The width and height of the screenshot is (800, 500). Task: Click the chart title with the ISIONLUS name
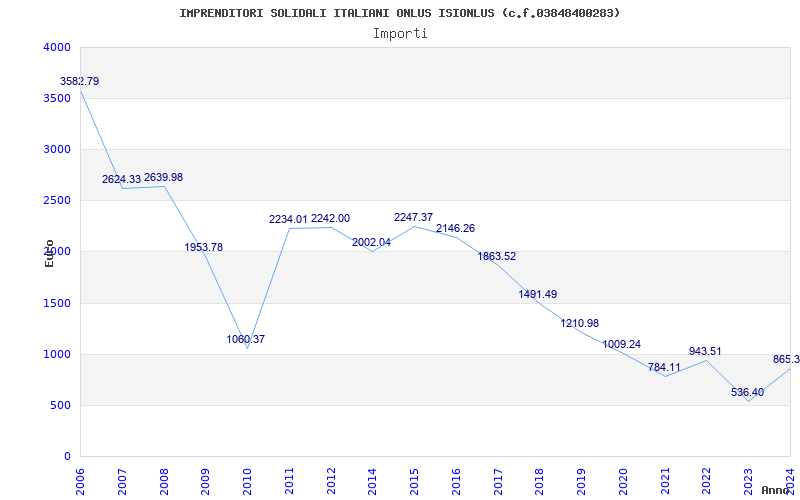coord(400,13)
